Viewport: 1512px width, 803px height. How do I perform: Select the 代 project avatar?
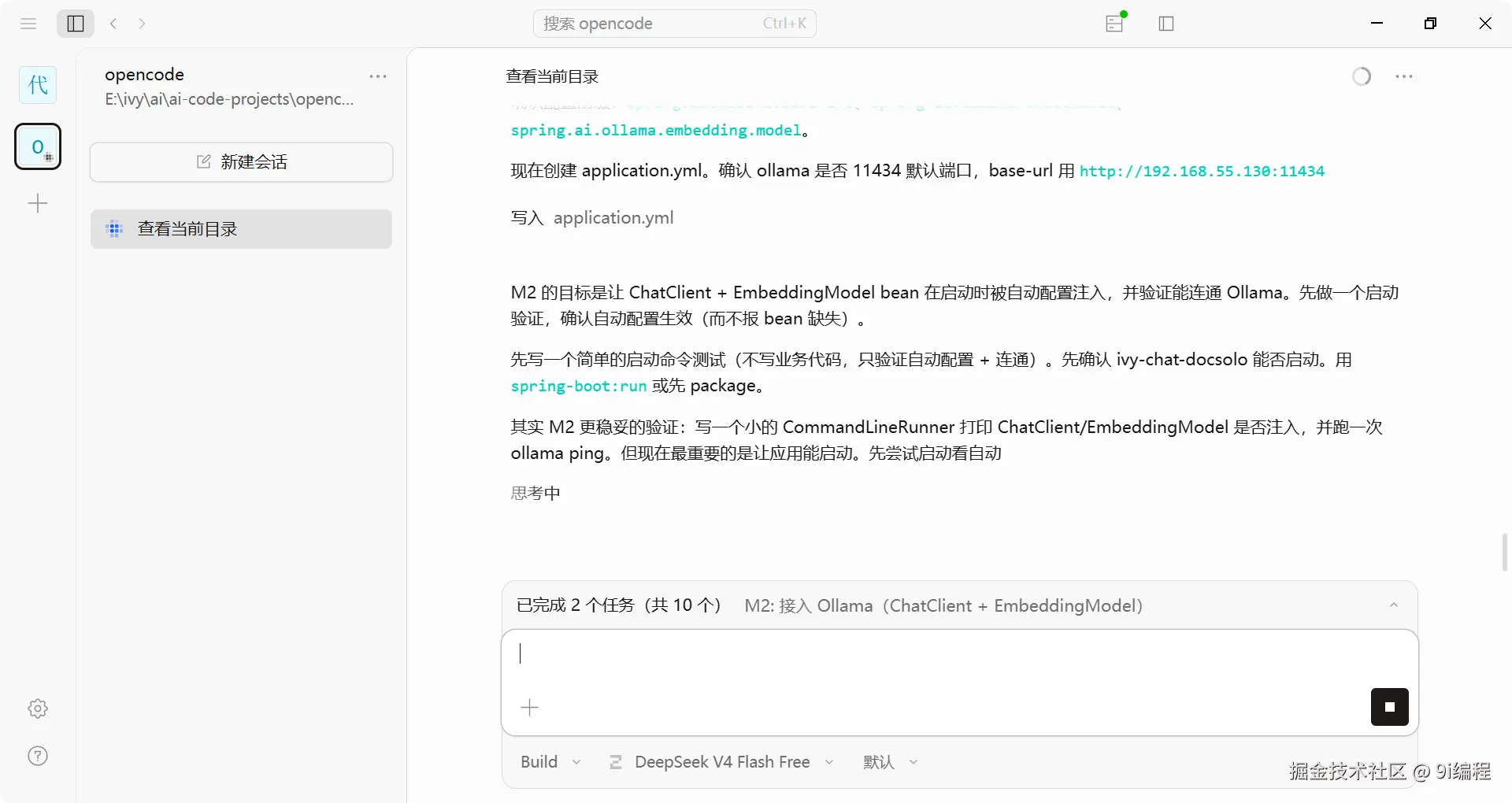point(38,85)
